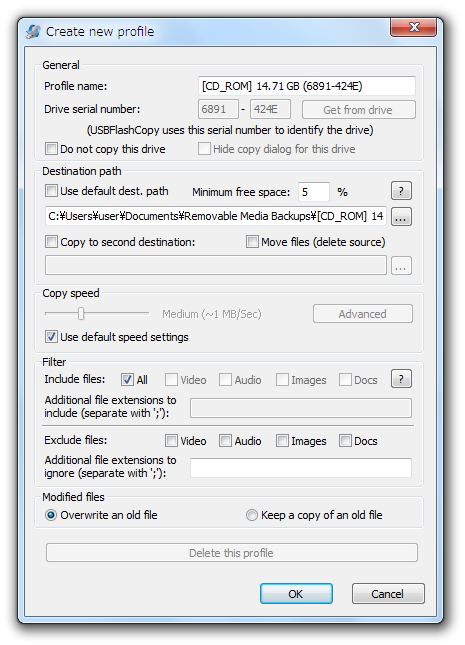Select Keep a copy of an old file

click(251, 515)
